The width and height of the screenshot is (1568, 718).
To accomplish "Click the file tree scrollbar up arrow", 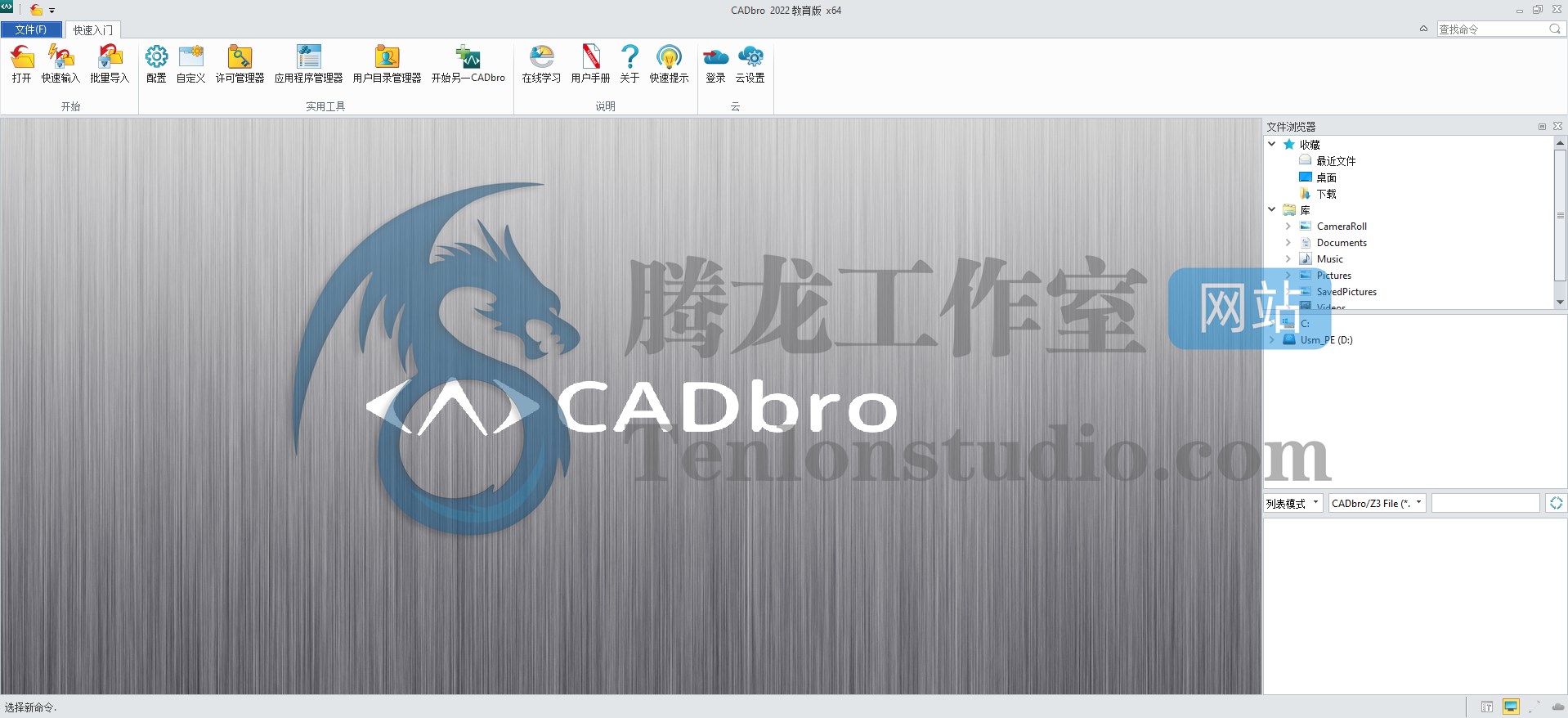I will (1560, 142).
